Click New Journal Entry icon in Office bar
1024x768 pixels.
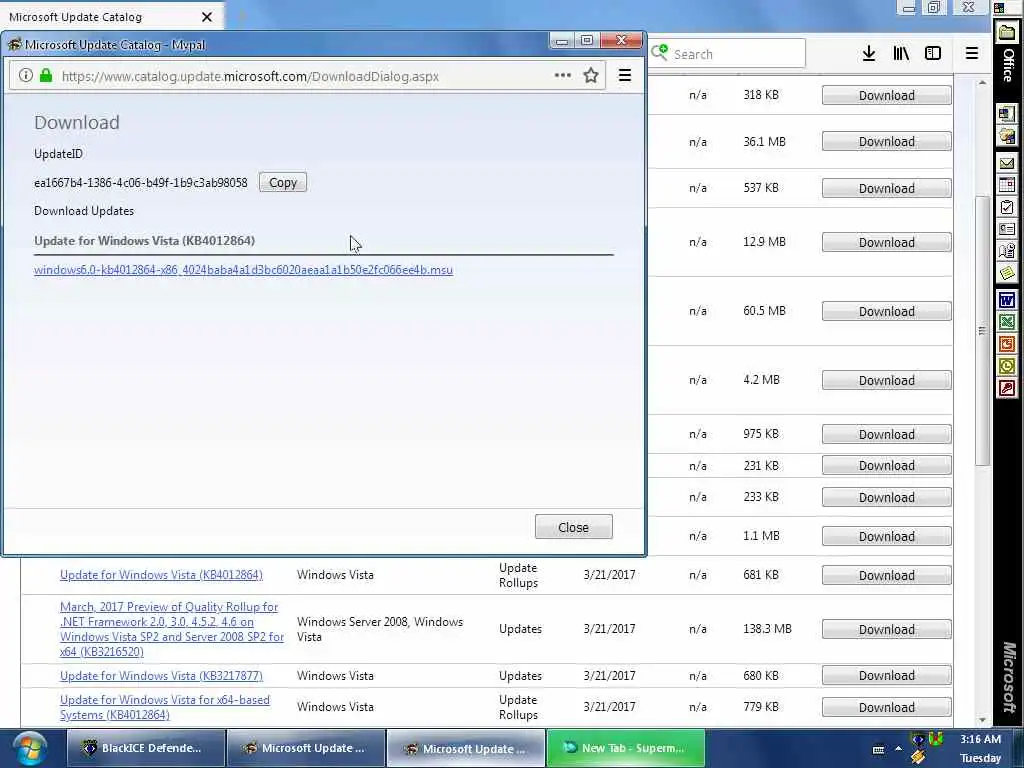click(x=1006, y=251)
